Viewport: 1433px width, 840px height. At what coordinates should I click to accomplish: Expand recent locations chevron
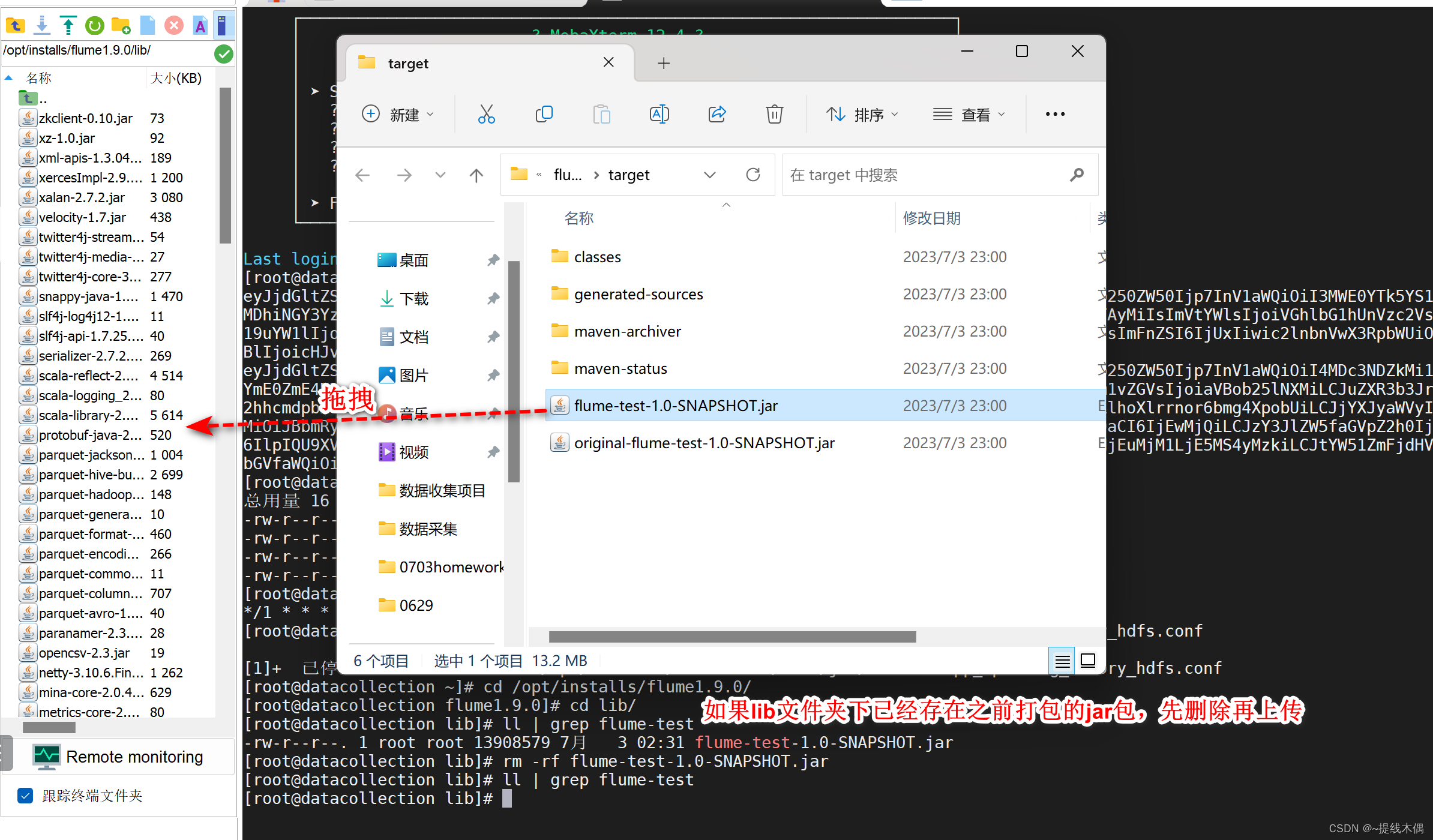point(440,175)
